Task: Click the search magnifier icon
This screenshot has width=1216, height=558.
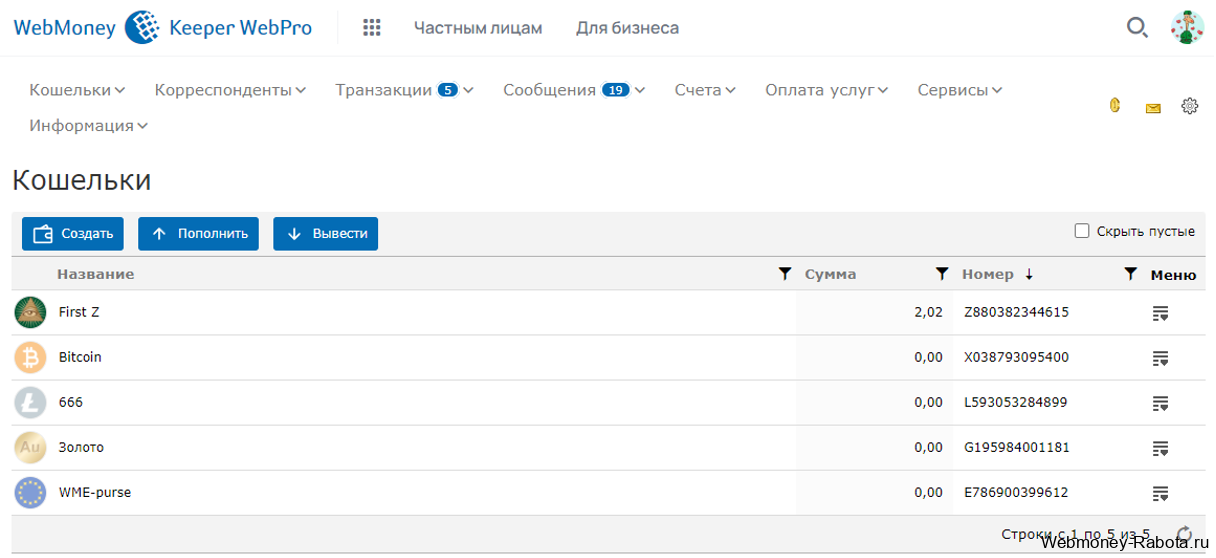Action: pos(1137,28)
